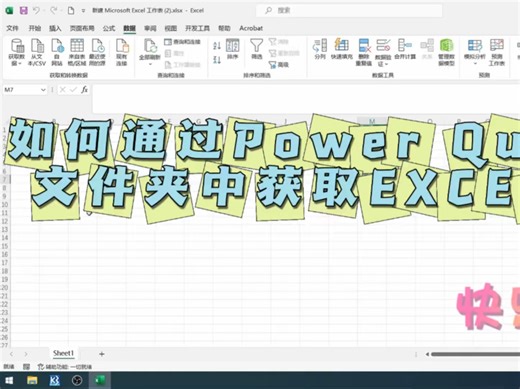Image resolution: width=520 pixels, height=389 pixels.
Task: Expand the Name Box dropdown next to M7
Action: tap(43, 90)
